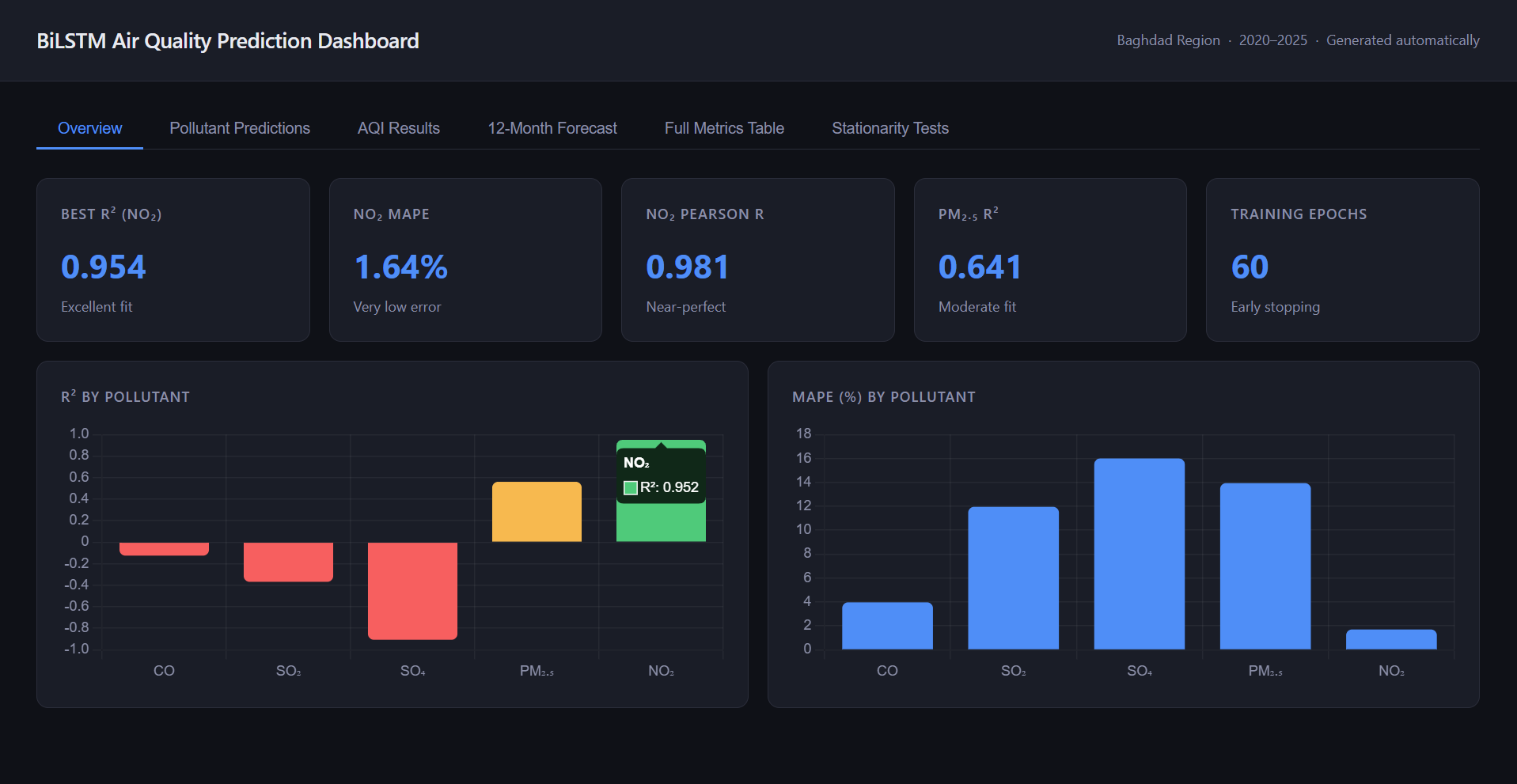Click the NO₂ bar in MAPE chart
The image size is (1517, 784).
click(x=1391, y=640)
